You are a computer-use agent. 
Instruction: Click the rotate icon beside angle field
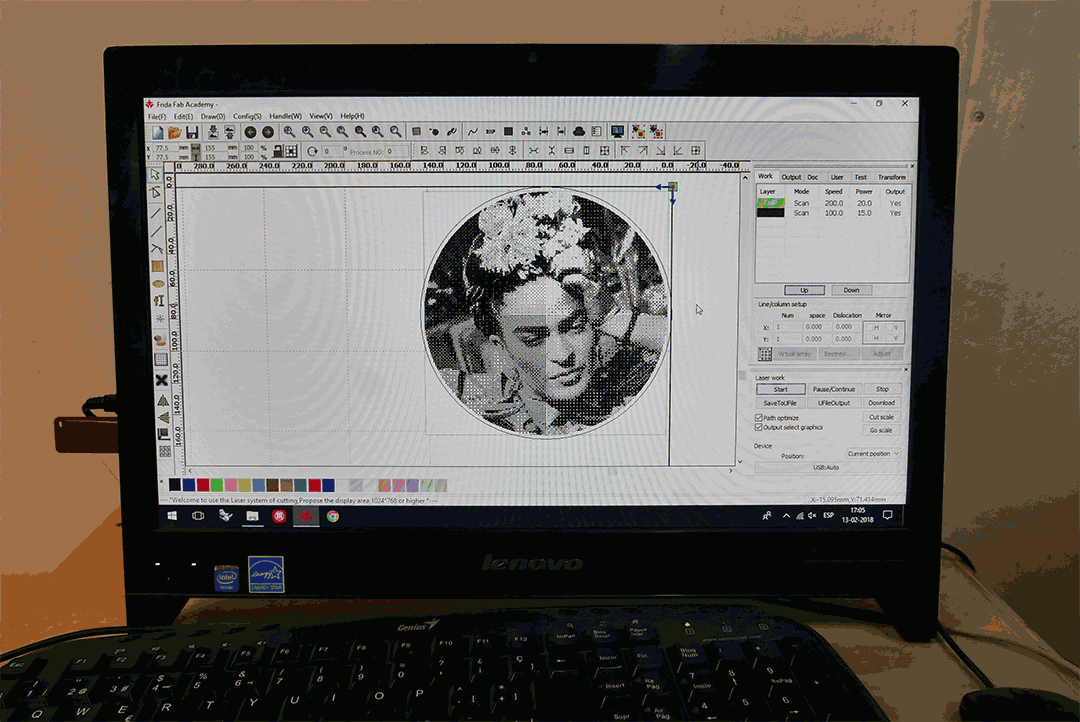[x=312, y=151]
